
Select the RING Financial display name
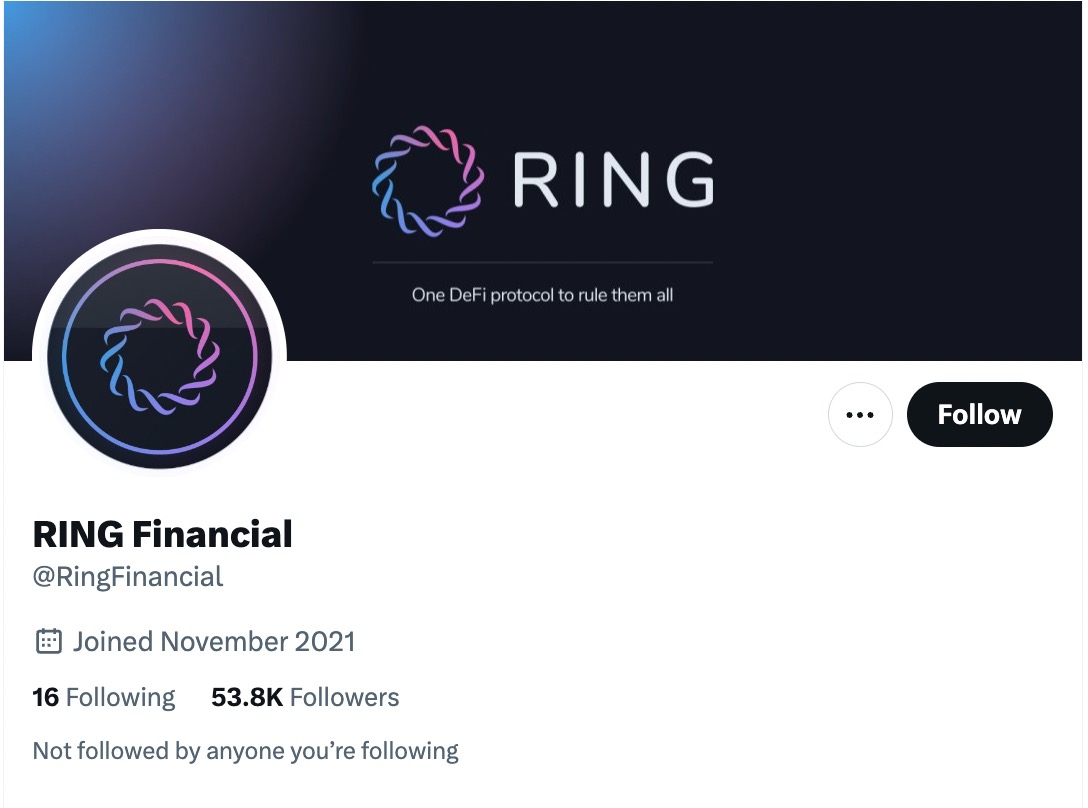pyautogui.click(x=162, y=534)
